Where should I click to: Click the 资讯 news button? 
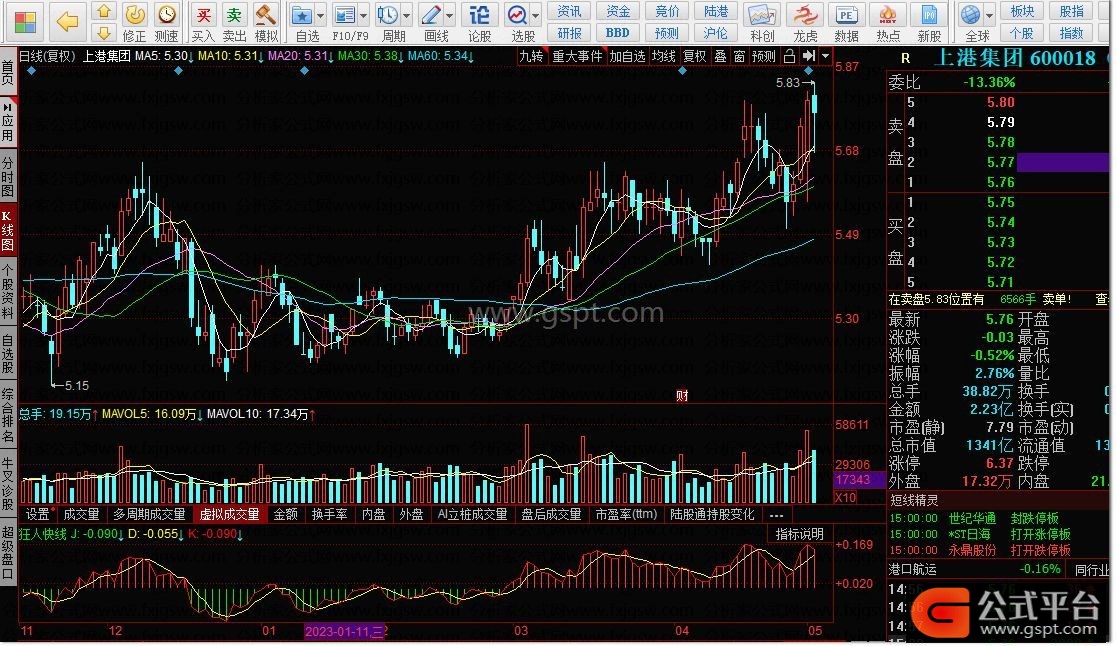point(569,11)
